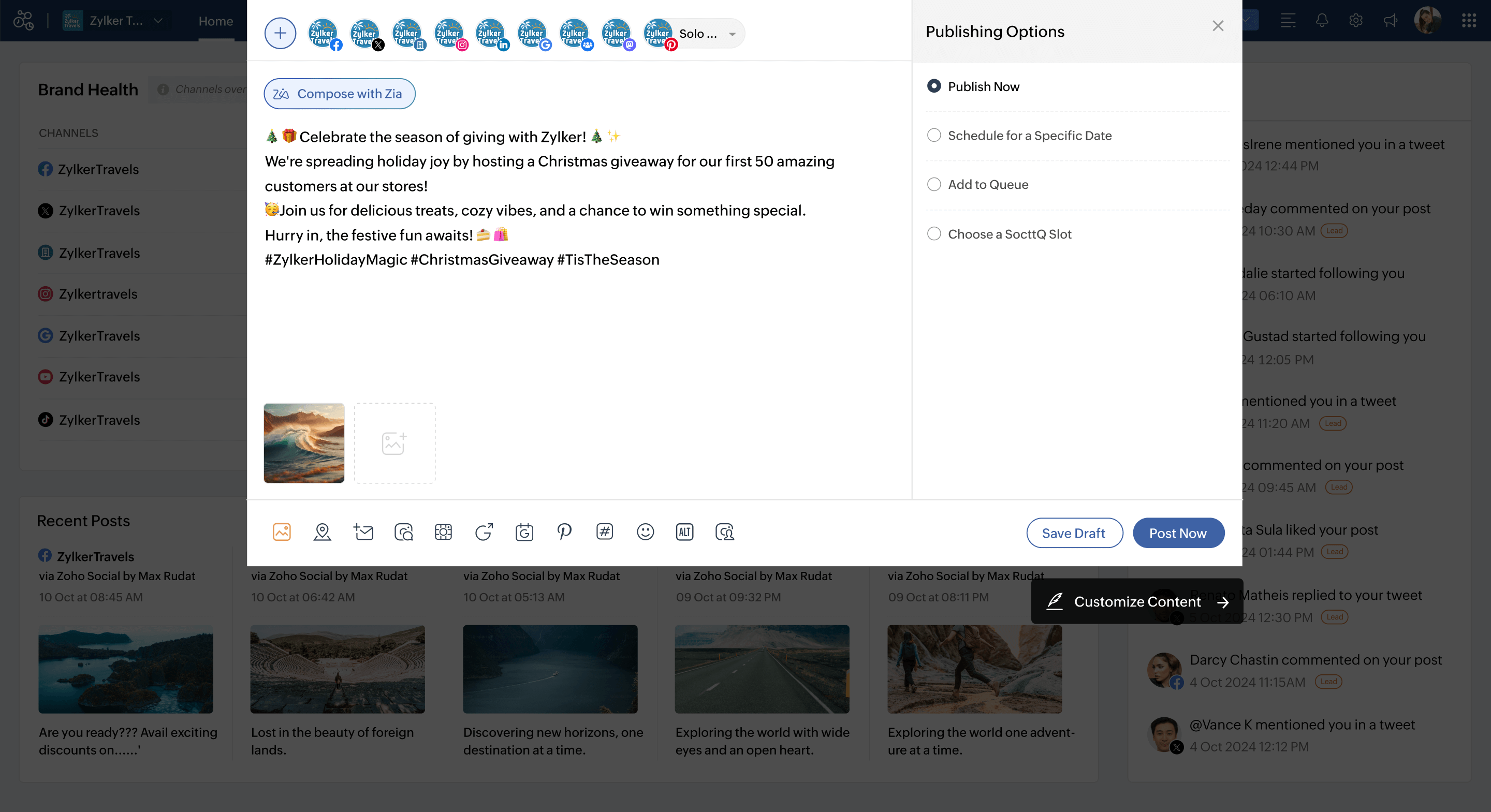Open settings gear in the top bar

(1355, 20)
